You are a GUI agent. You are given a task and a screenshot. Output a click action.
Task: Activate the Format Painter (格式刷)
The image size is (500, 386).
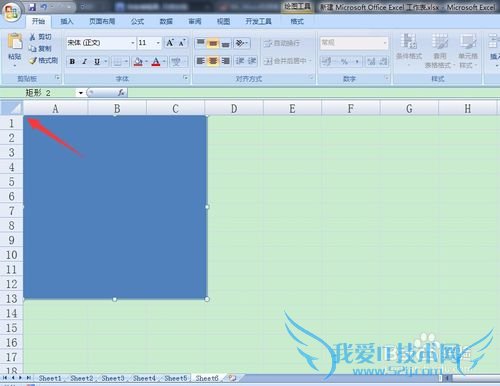tap(44, 60)
